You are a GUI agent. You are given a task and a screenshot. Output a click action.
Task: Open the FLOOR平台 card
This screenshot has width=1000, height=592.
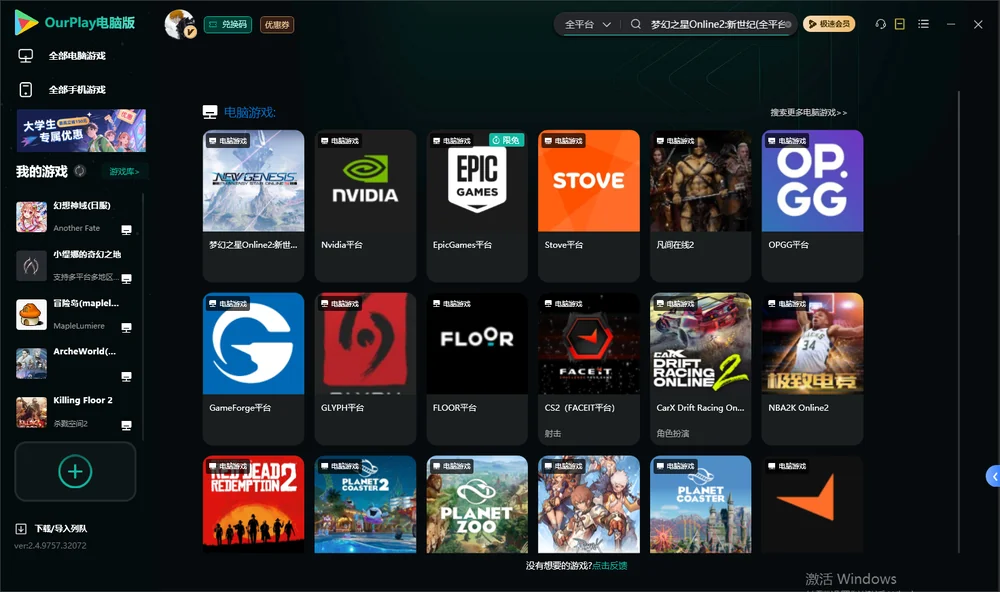(477, 369)
